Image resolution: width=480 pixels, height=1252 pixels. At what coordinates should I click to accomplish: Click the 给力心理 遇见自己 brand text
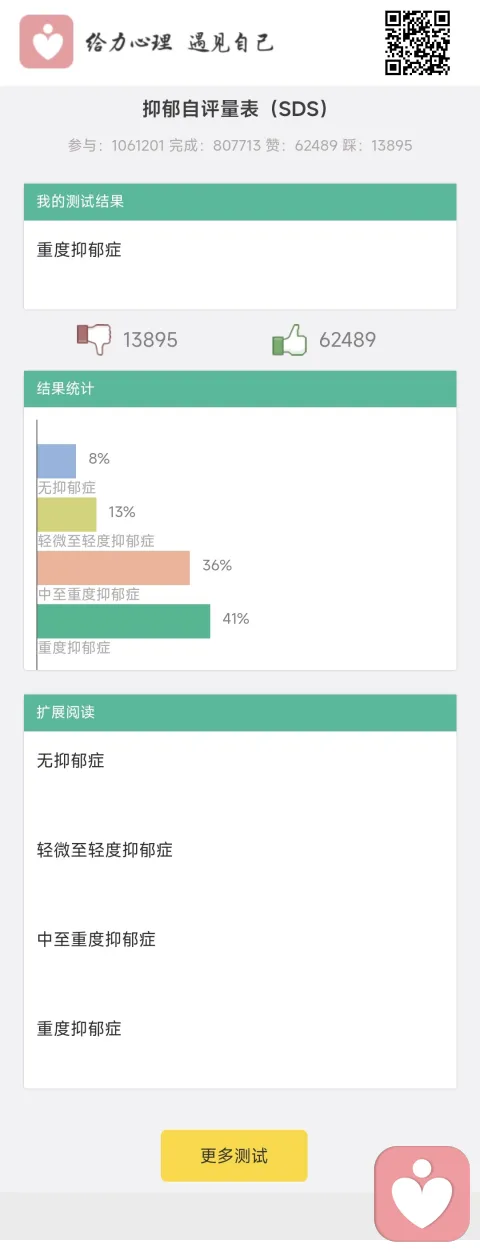(x=179, y=42)
